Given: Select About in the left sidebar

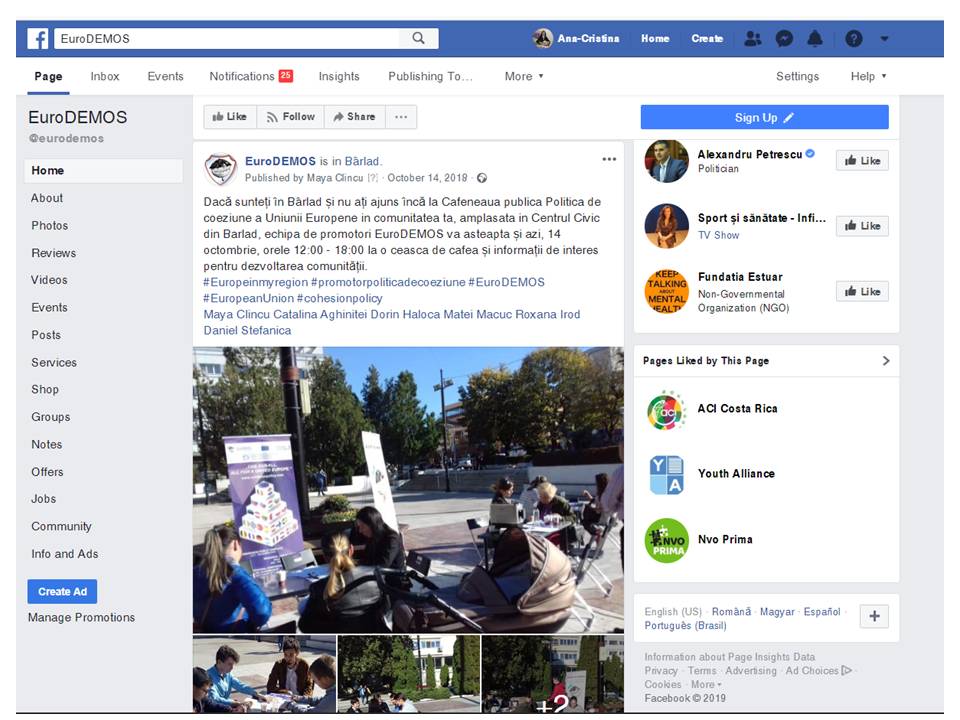Looking at the screenshot, I should [47, 198].
